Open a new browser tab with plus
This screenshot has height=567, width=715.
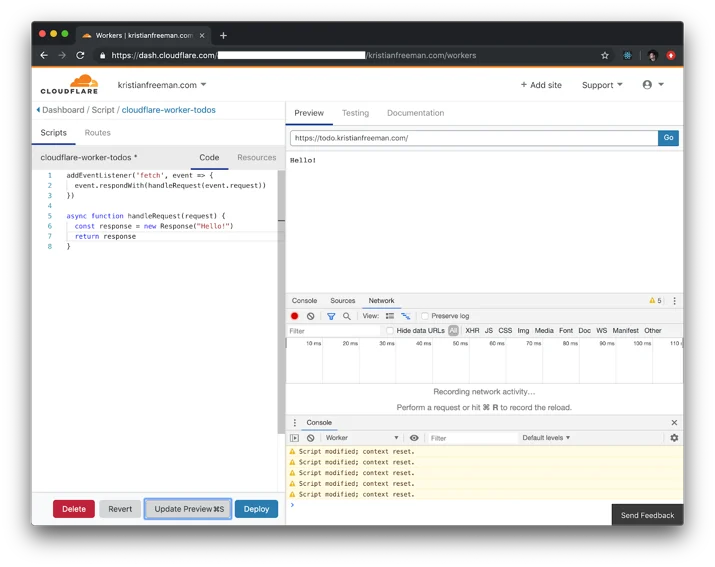tap(223, 35)
